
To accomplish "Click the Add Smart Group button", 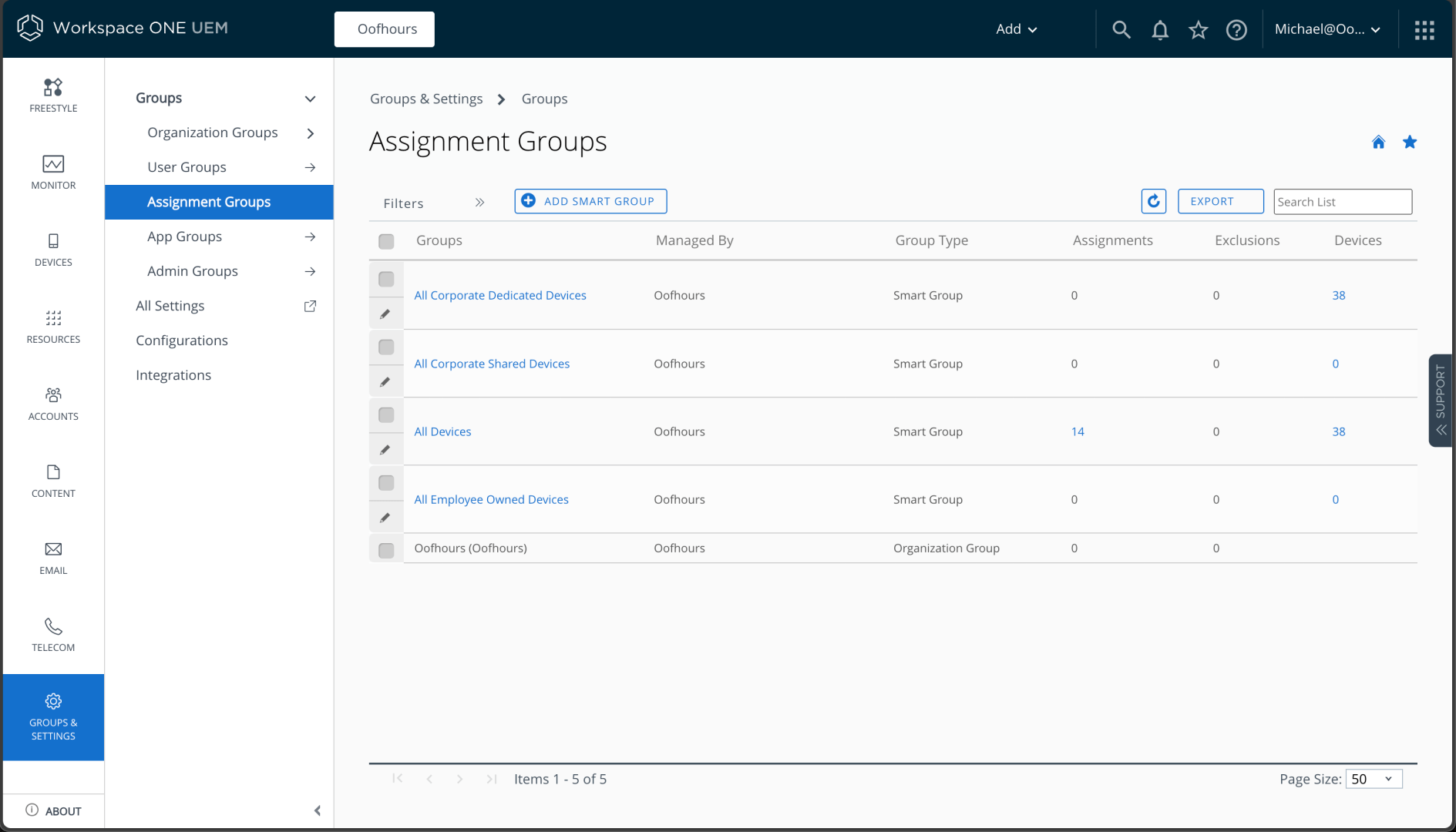I will (x=590, y=201).
